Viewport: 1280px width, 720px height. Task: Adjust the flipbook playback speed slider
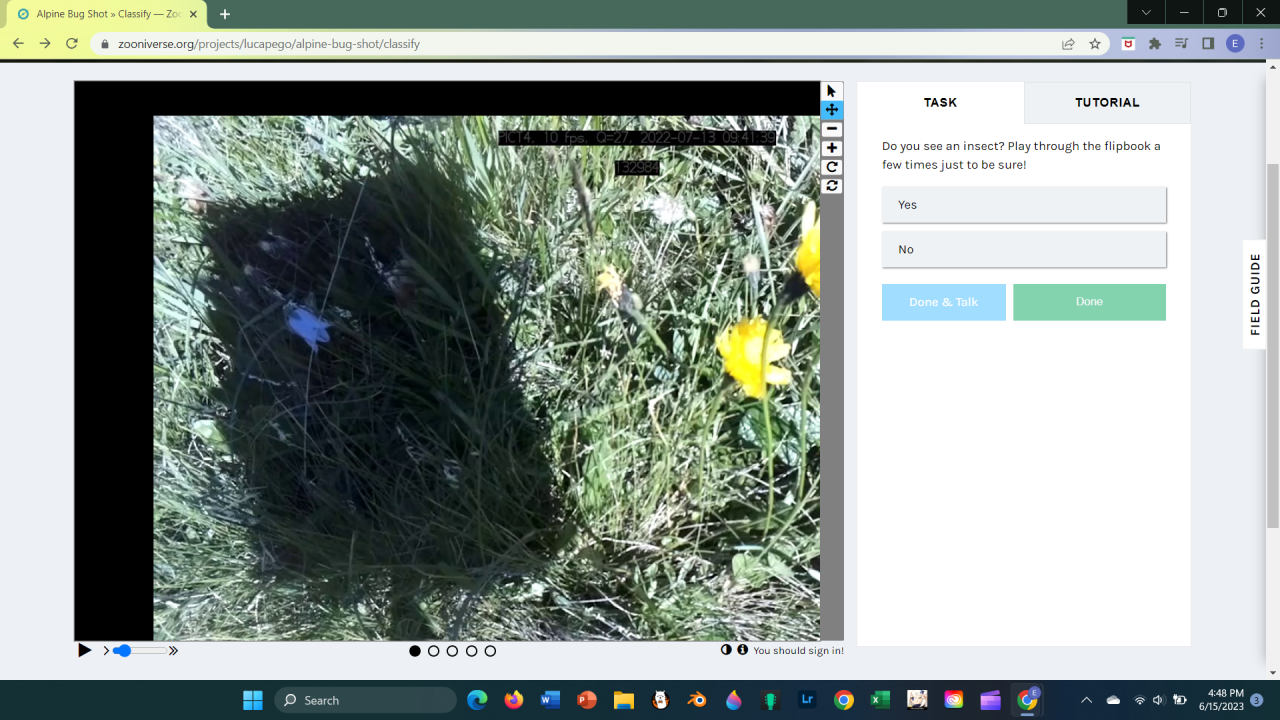[140, 651]
